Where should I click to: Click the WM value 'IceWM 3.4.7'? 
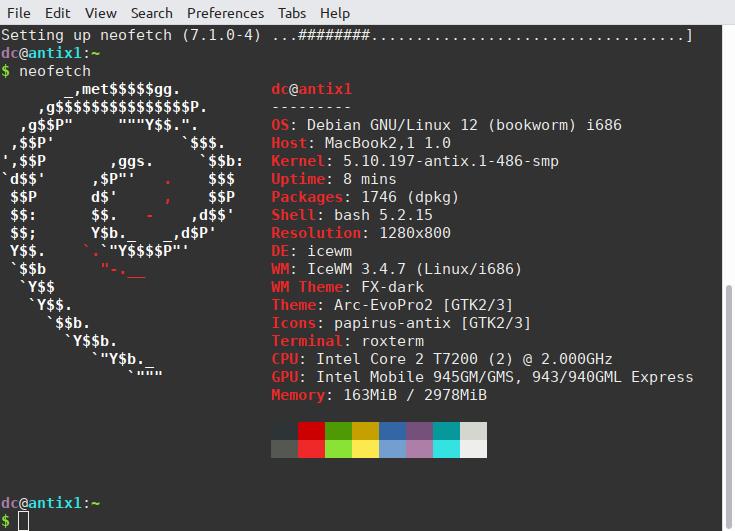(x=356, y=269)
